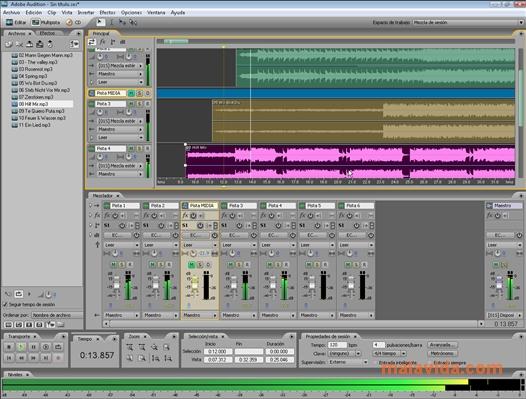This screenshot has height=399, width=526.
Task: Open the Ventana menu
Action: click(156, 12)
